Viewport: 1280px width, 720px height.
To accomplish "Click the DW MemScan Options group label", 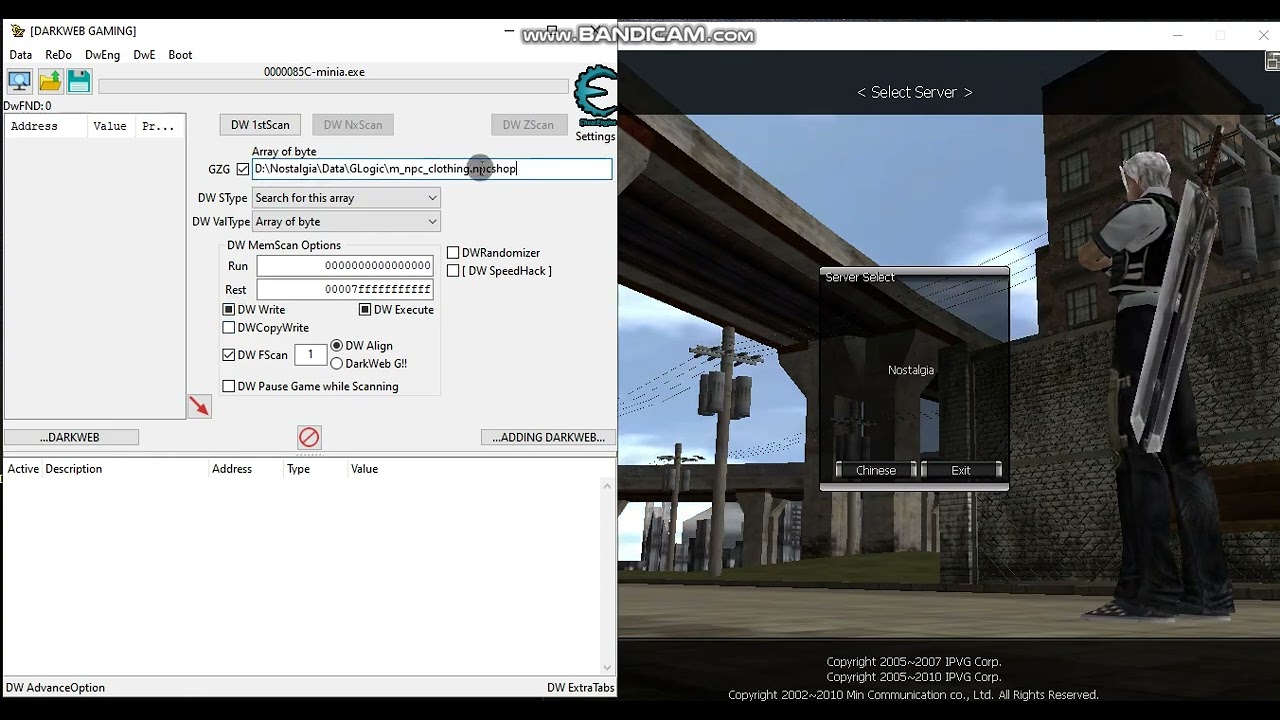I will (284, 245).
